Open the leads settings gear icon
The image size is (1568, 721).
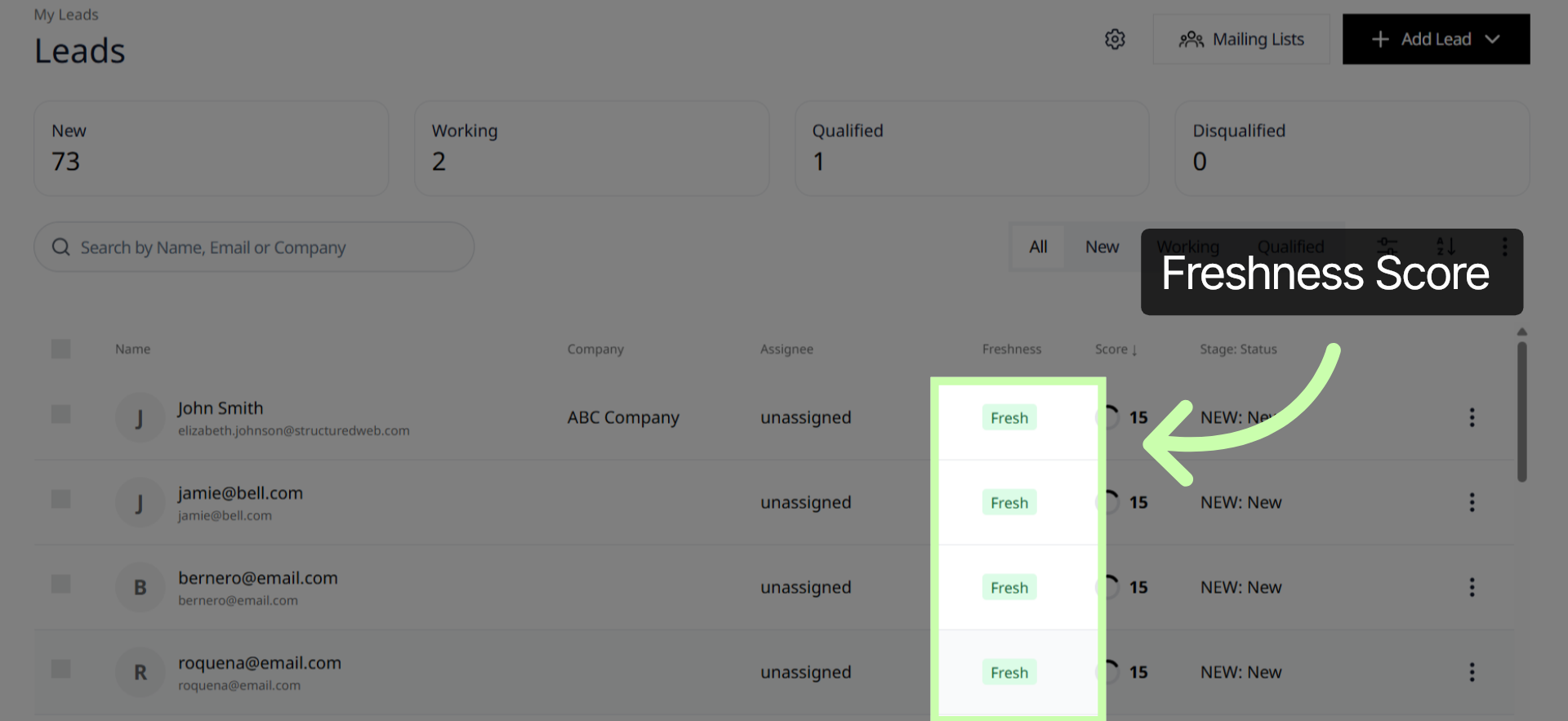pyautogui.click(x=1115, y=39)
